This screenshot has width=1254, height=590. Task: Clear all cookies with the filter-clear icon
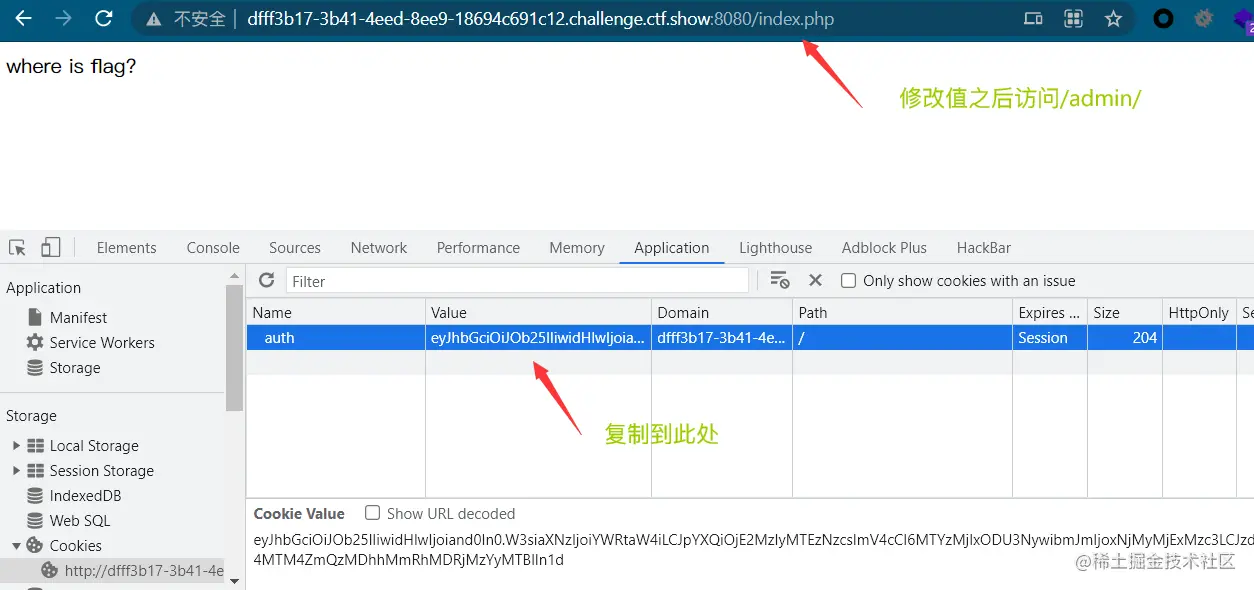point(780,281)
